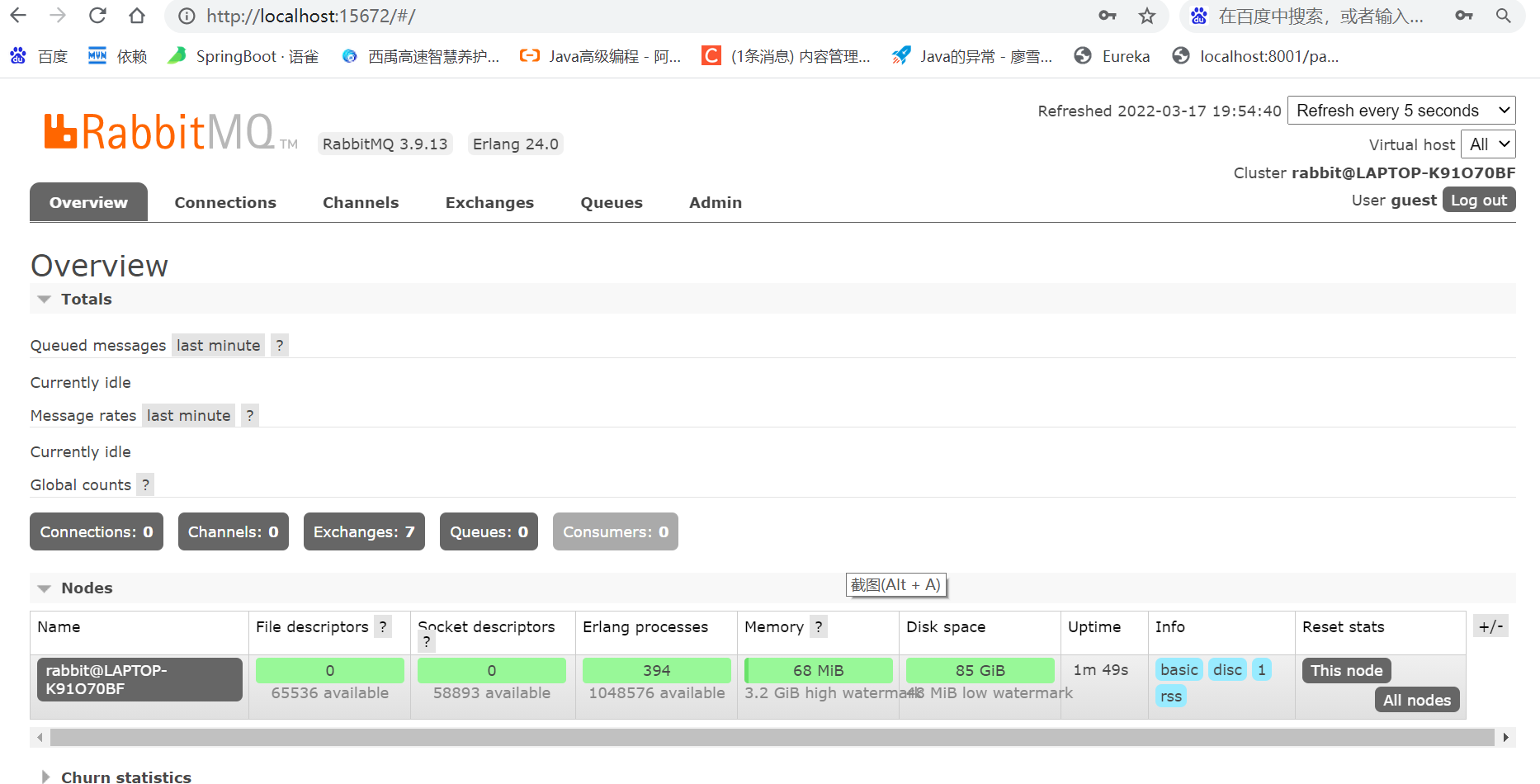The image size is (1540, 784).
Task: Click the site information icon in address bar
Action: tap(187, 16)
